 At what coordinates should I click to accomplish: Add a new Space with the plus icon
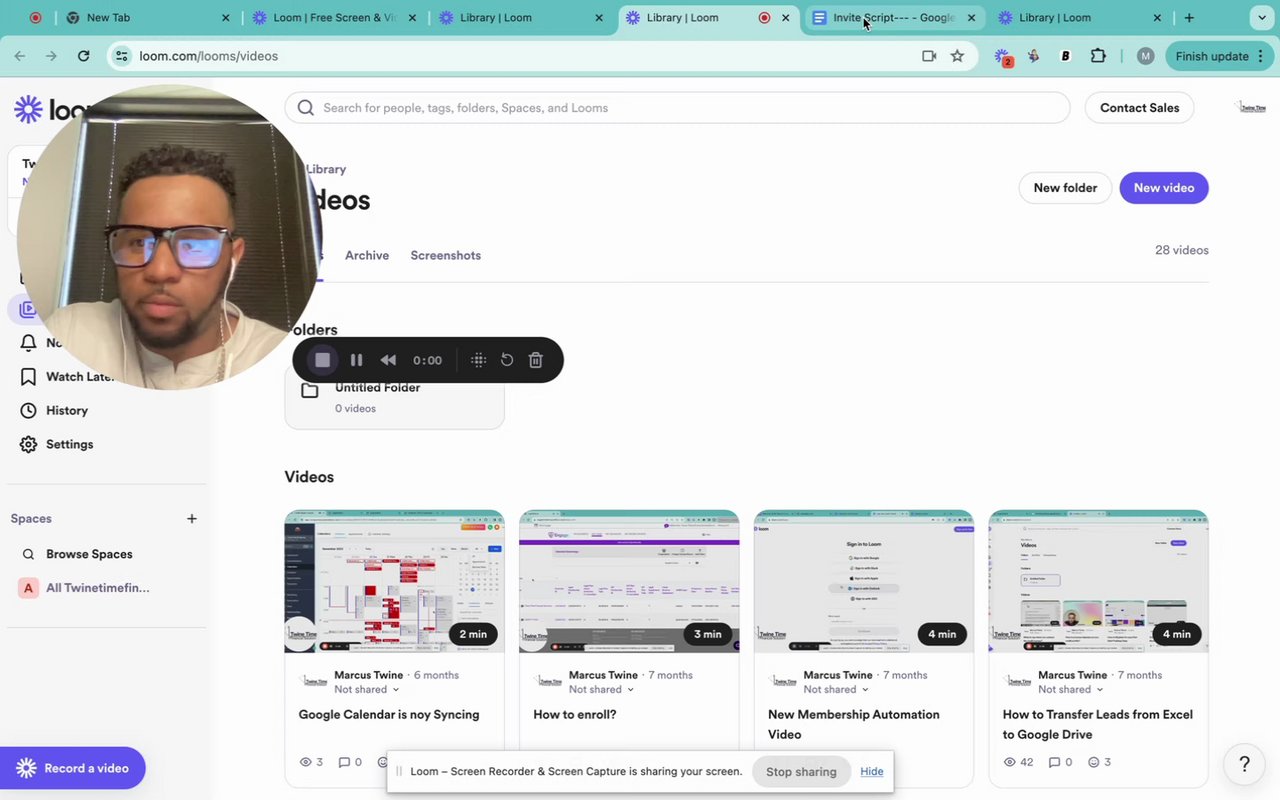pos(192,518)
